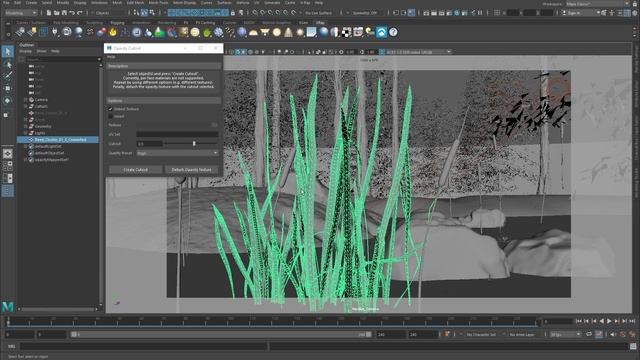Expand the Geometry group in Outliner

click(26, 127)
